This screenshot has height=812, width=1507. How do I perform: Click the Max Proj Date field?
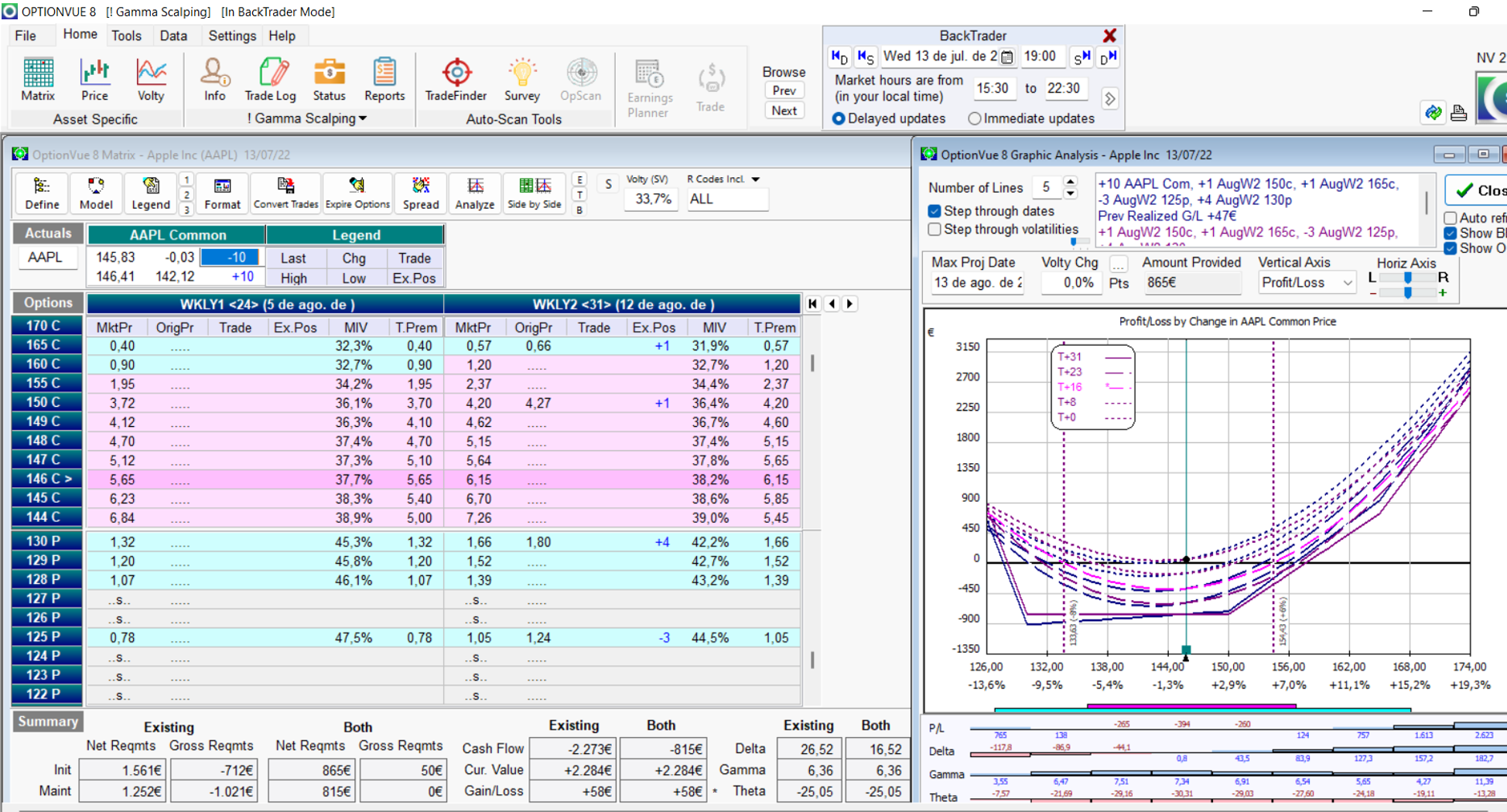pos(978,283)
